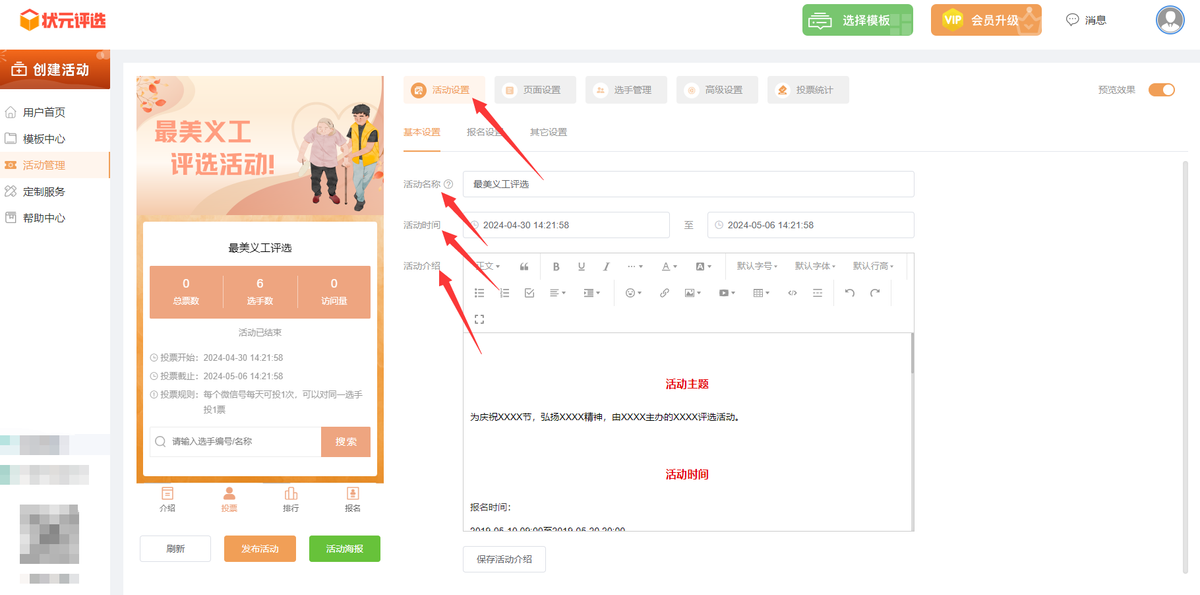Click the blockquote icon in editor toolbar
Screen dimensions: 1200x595
[524, 267]
